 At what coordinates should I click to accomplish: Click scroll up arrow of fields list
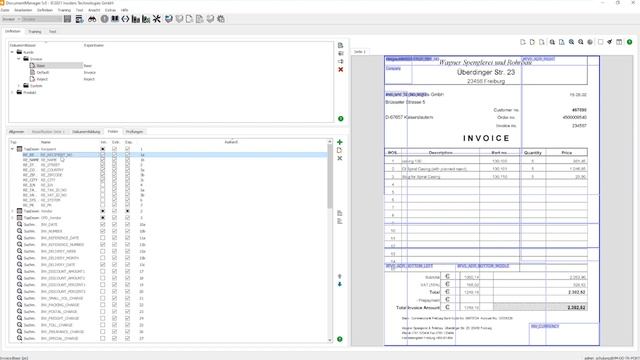(330, 142)
